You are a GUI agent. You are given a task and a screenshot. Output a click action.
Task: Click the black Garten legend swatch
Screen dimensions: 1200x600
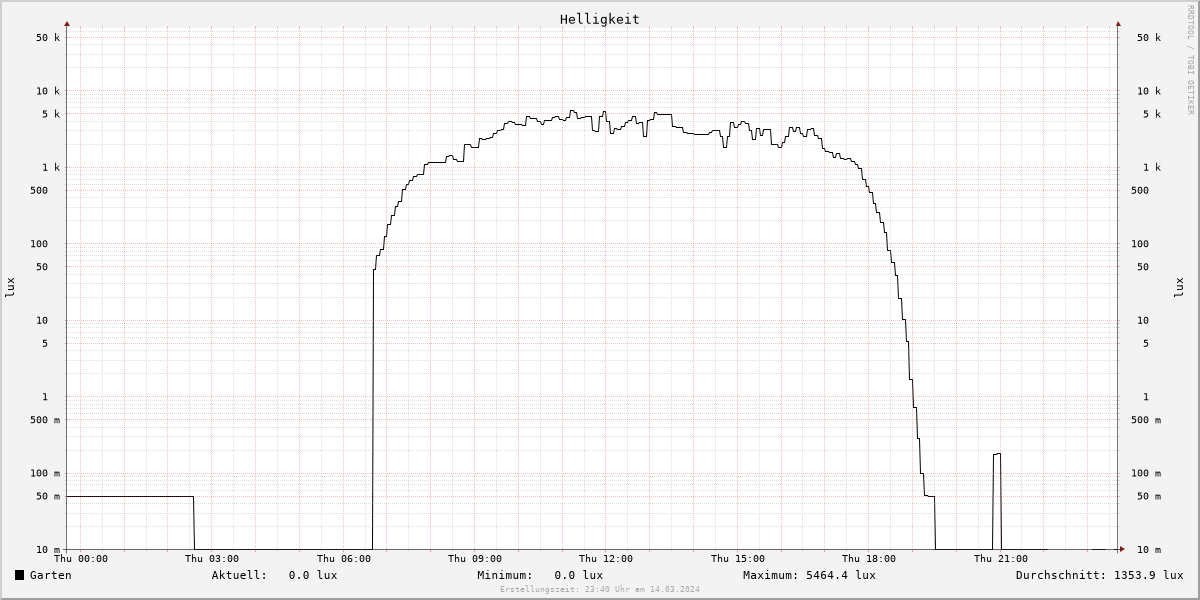(20, 575)
